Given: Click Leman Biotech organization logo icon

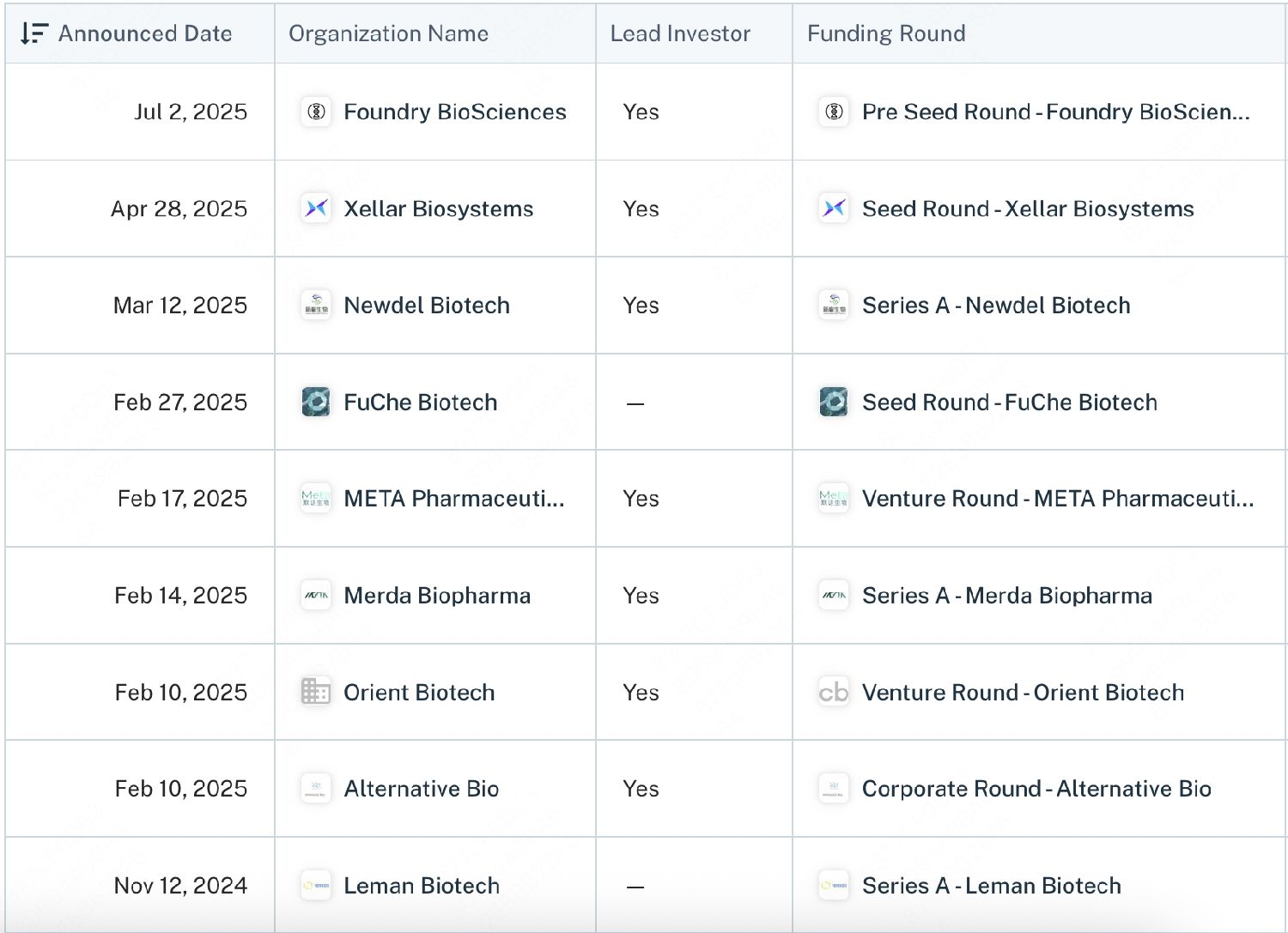Looking at the screenshot, I should pos(316,886).
